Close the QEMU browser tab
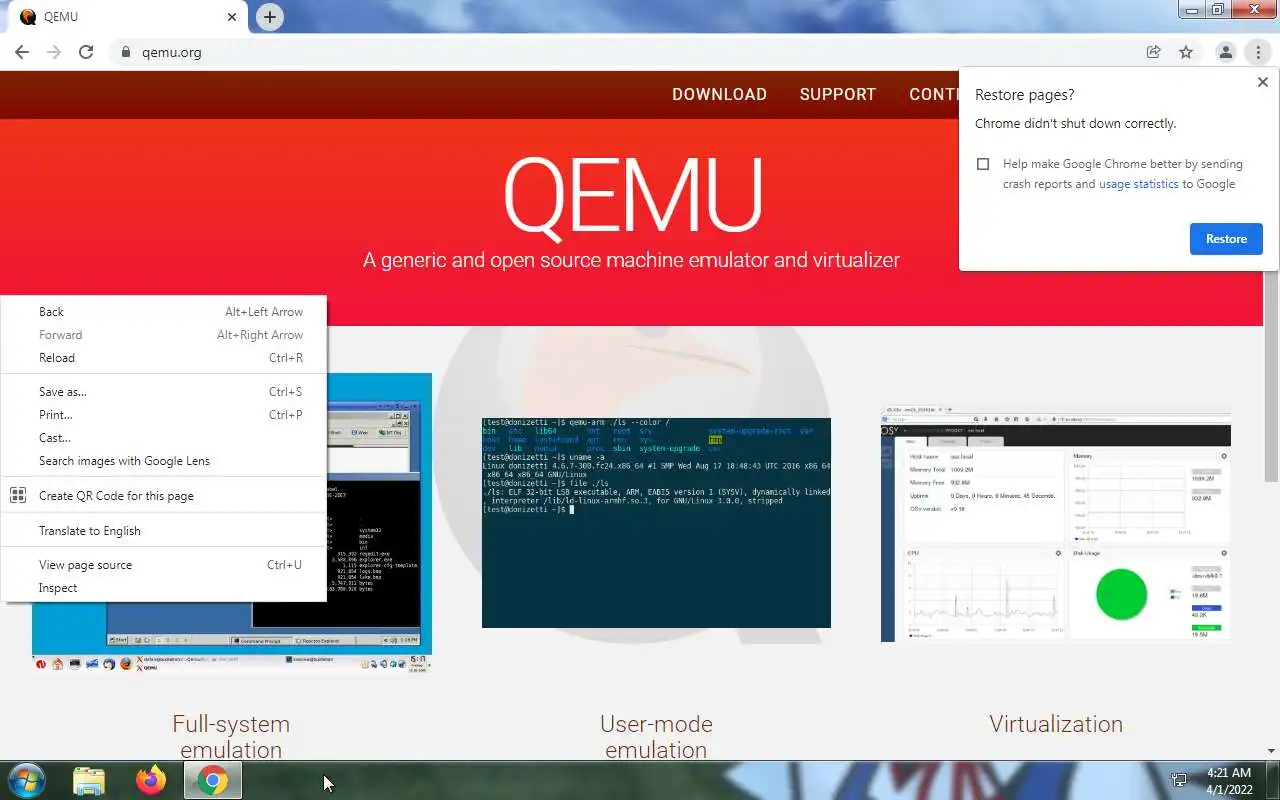 (232, 17)
